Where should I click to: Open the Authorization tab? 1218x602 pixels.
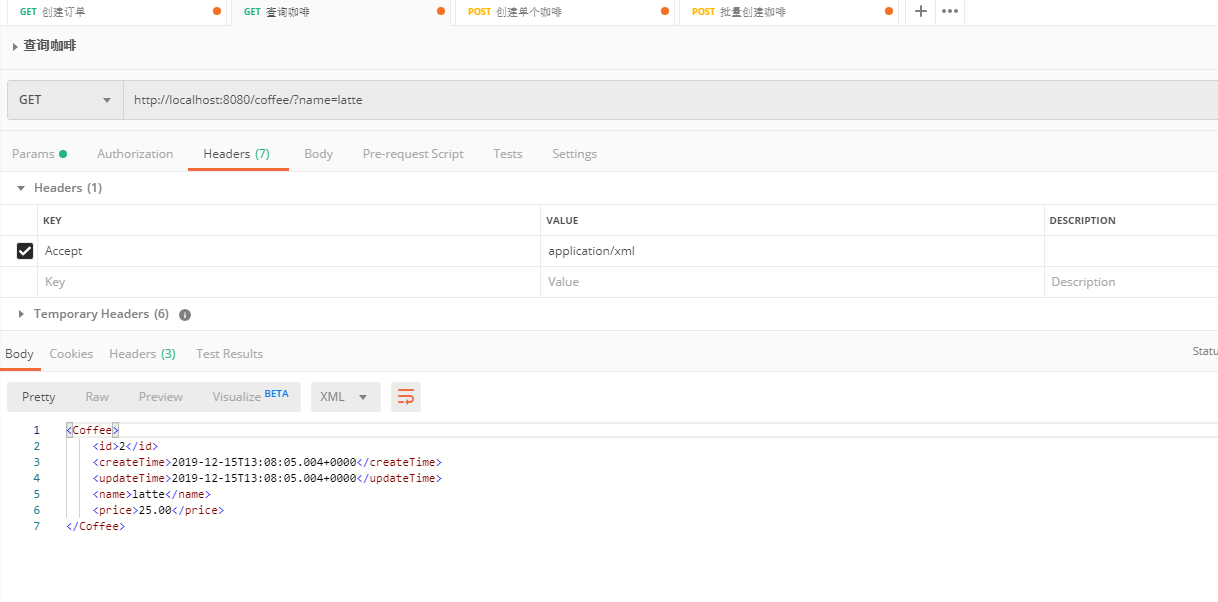coord(135,154)
